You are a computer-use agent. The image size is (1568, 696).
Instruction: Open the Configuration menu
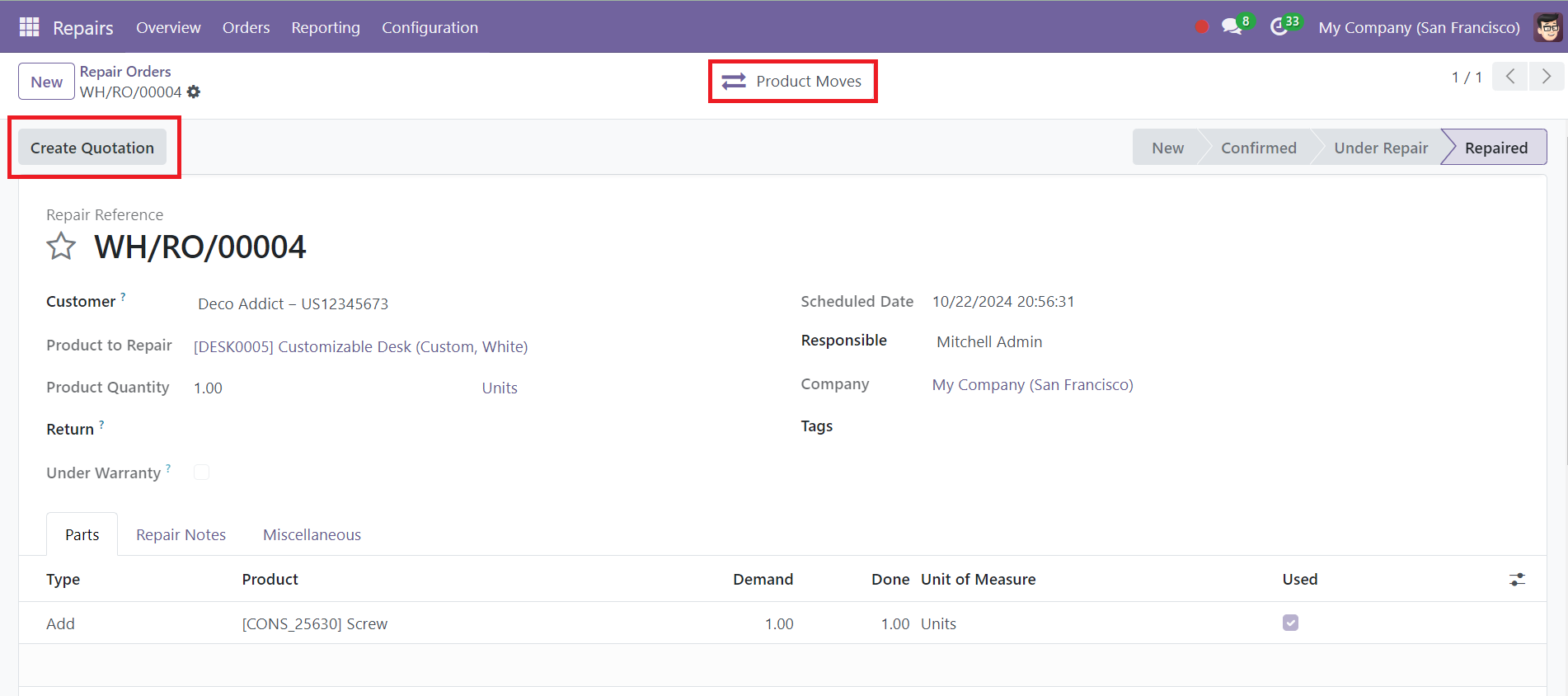point(430,27)
